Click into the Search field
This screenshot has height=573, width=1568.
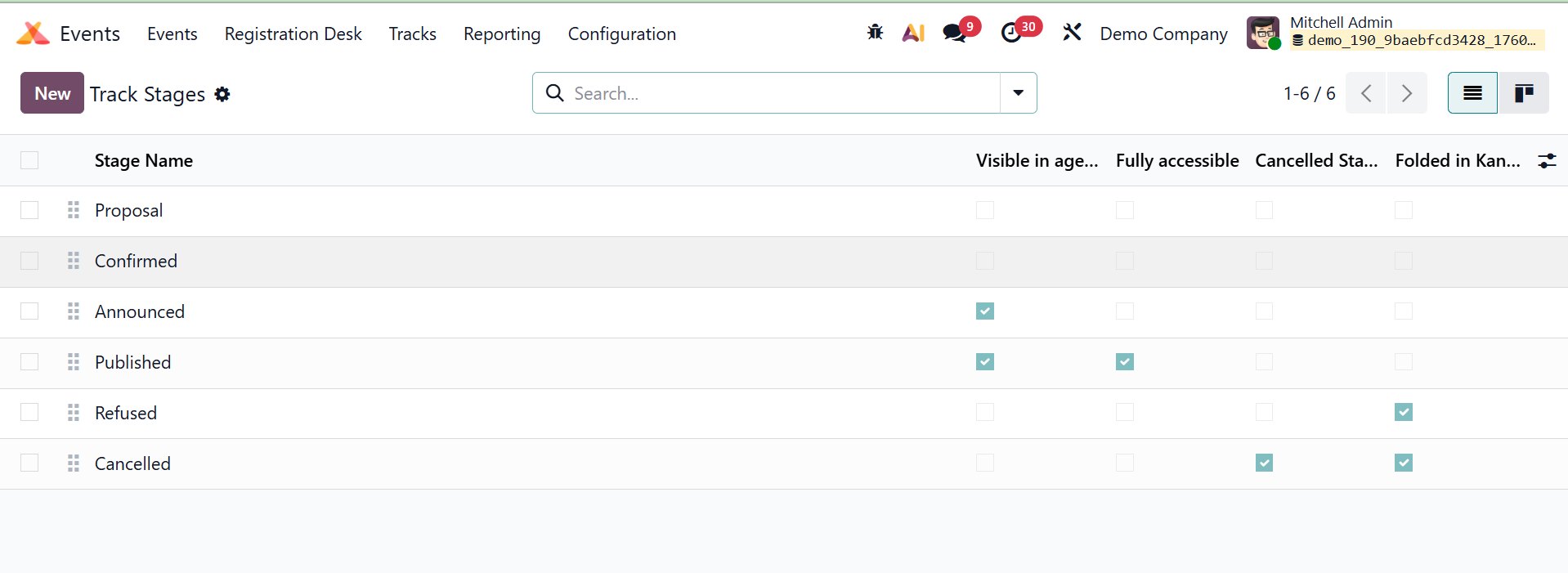coord(777,93)
